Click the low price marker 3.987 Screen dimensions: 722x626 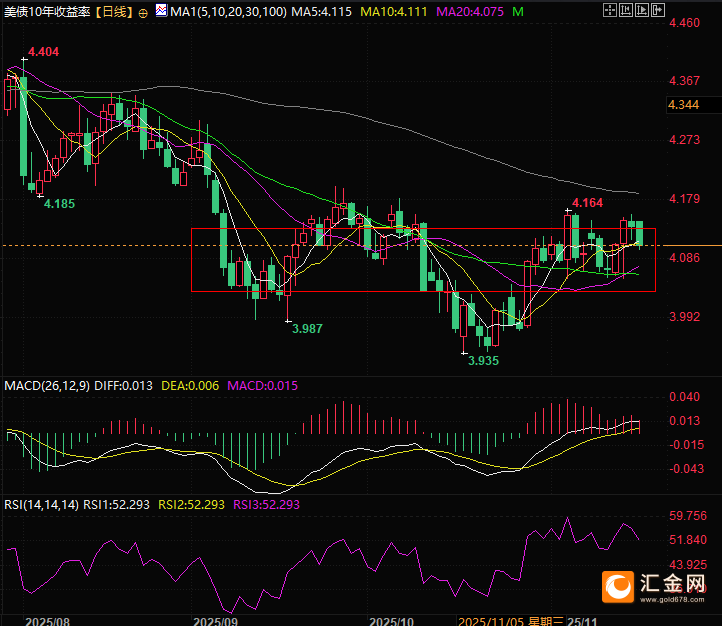(307, 329)
